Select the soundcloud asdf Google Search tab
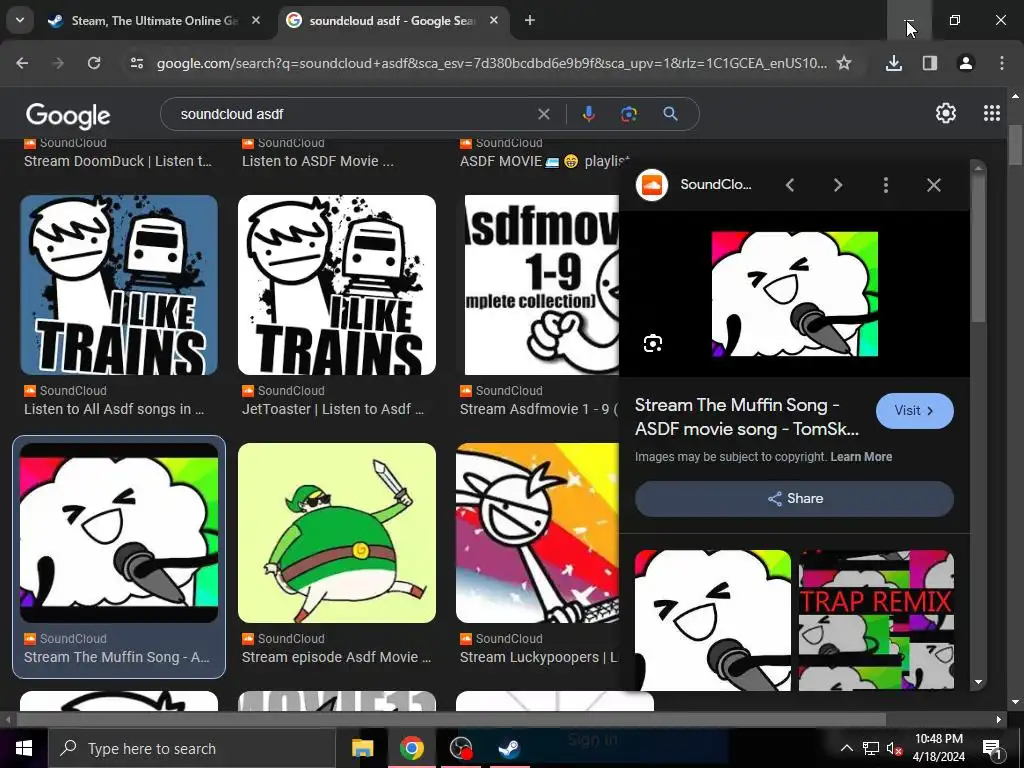Image resolution: width=1024 pixels, height=768 pixels. [x=394, y=21]
